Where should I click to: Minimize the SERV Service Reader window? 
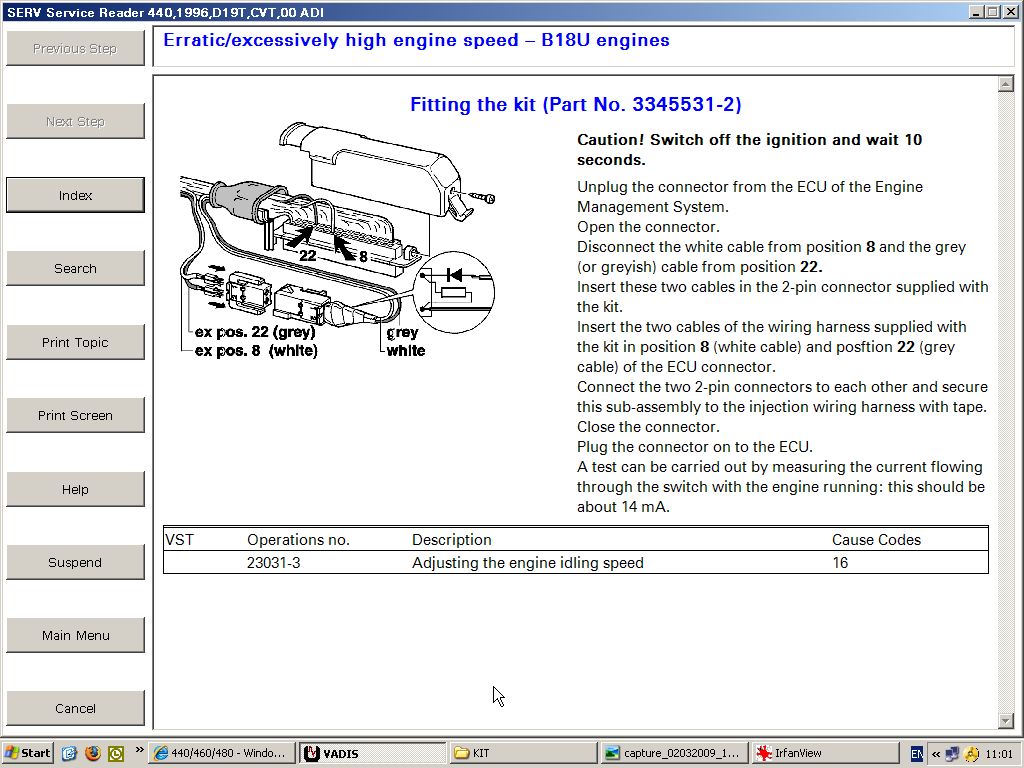click(976, 12)
